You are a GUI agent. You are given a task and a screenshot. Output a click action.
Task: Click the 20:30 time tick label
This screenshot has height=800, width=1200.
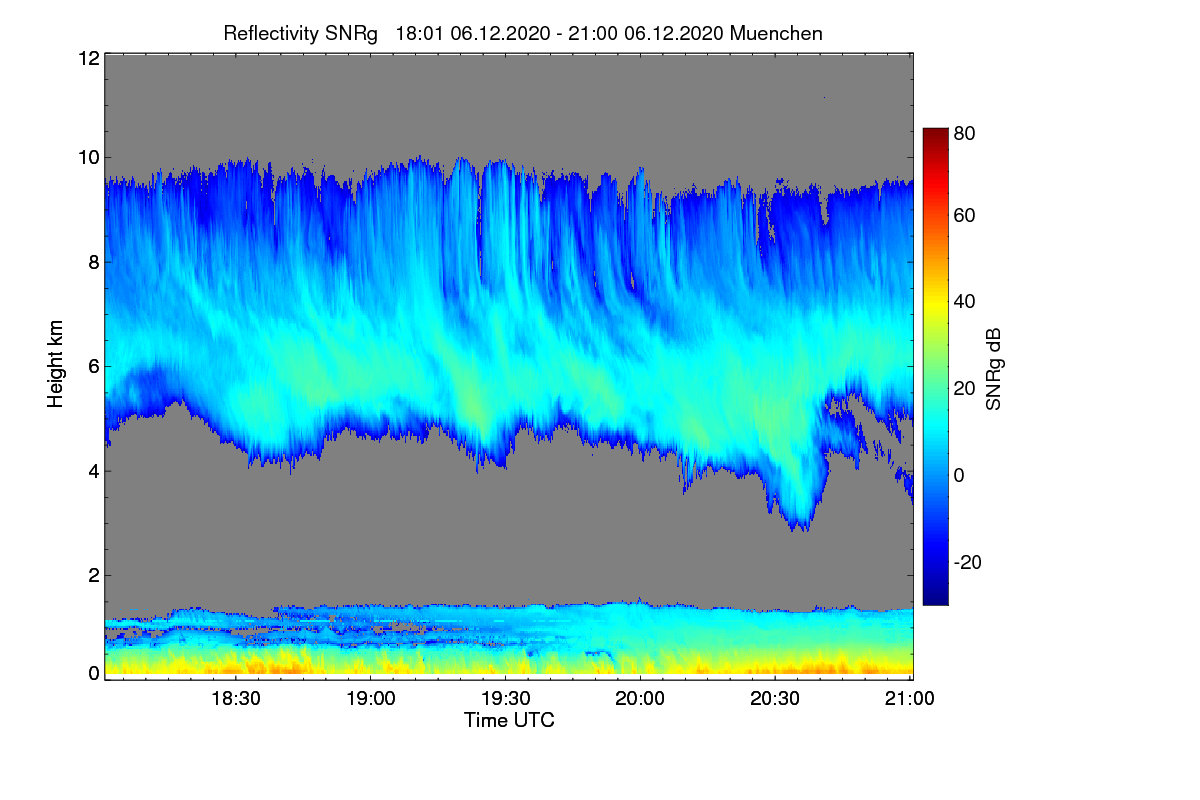click(x=775, y=699)
